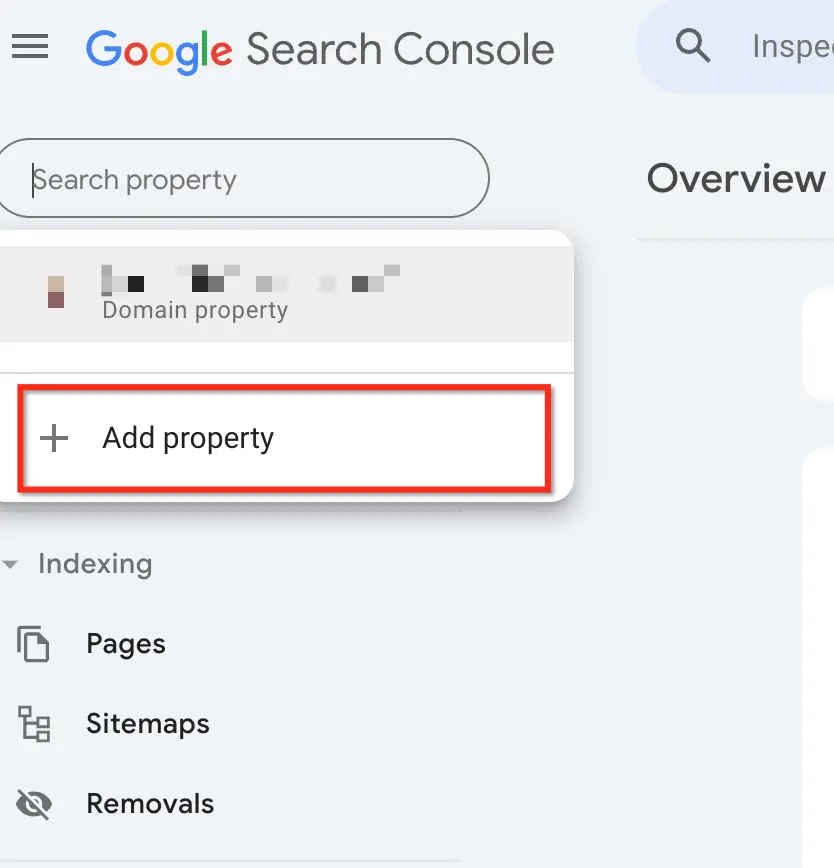
Task: Choose Add property text in dropdown
Action: [x=188, y=439]
